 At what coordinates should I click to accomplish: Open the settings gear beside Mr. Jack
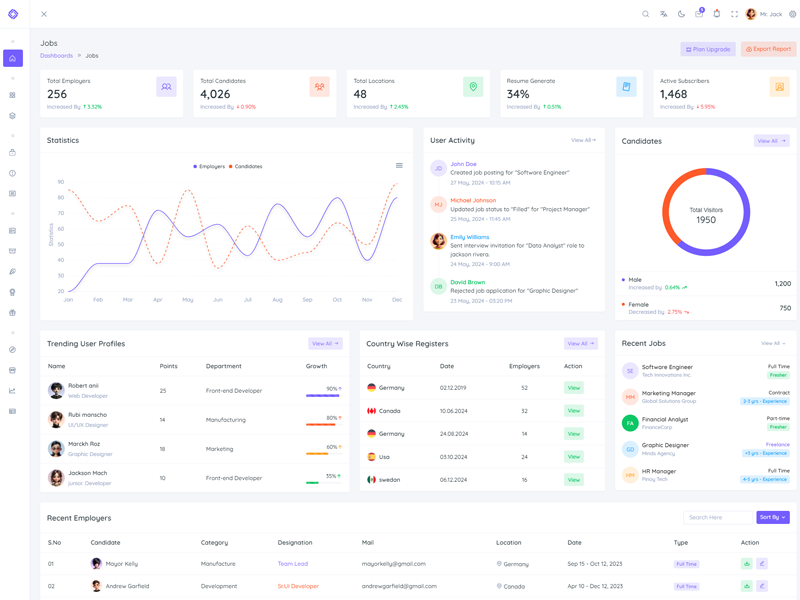click(x=793, y=14)
